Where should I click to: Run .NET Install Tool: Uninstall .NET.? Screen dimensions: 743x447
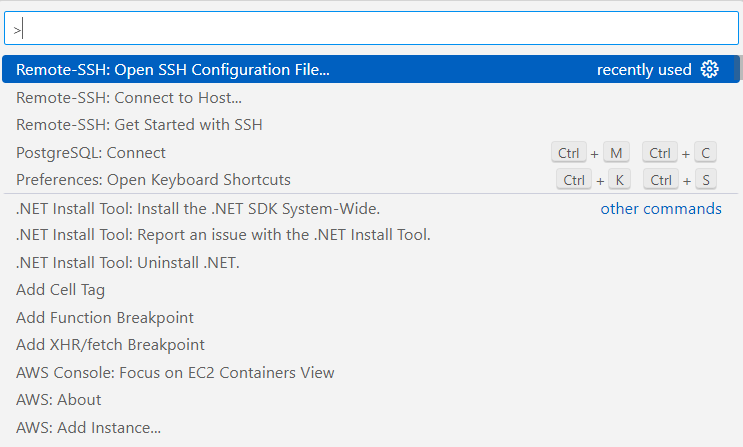tap(371, 262)
